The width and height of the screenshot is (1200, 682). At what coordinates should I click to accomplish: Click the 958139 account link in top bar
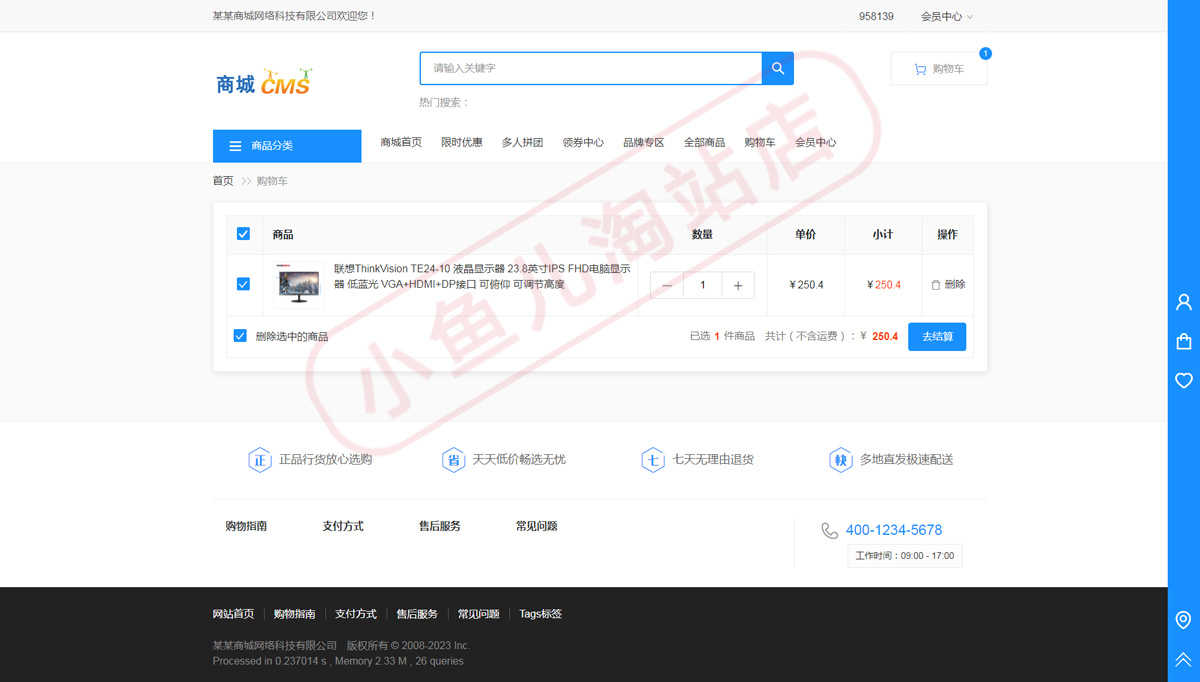pos(876,16)
